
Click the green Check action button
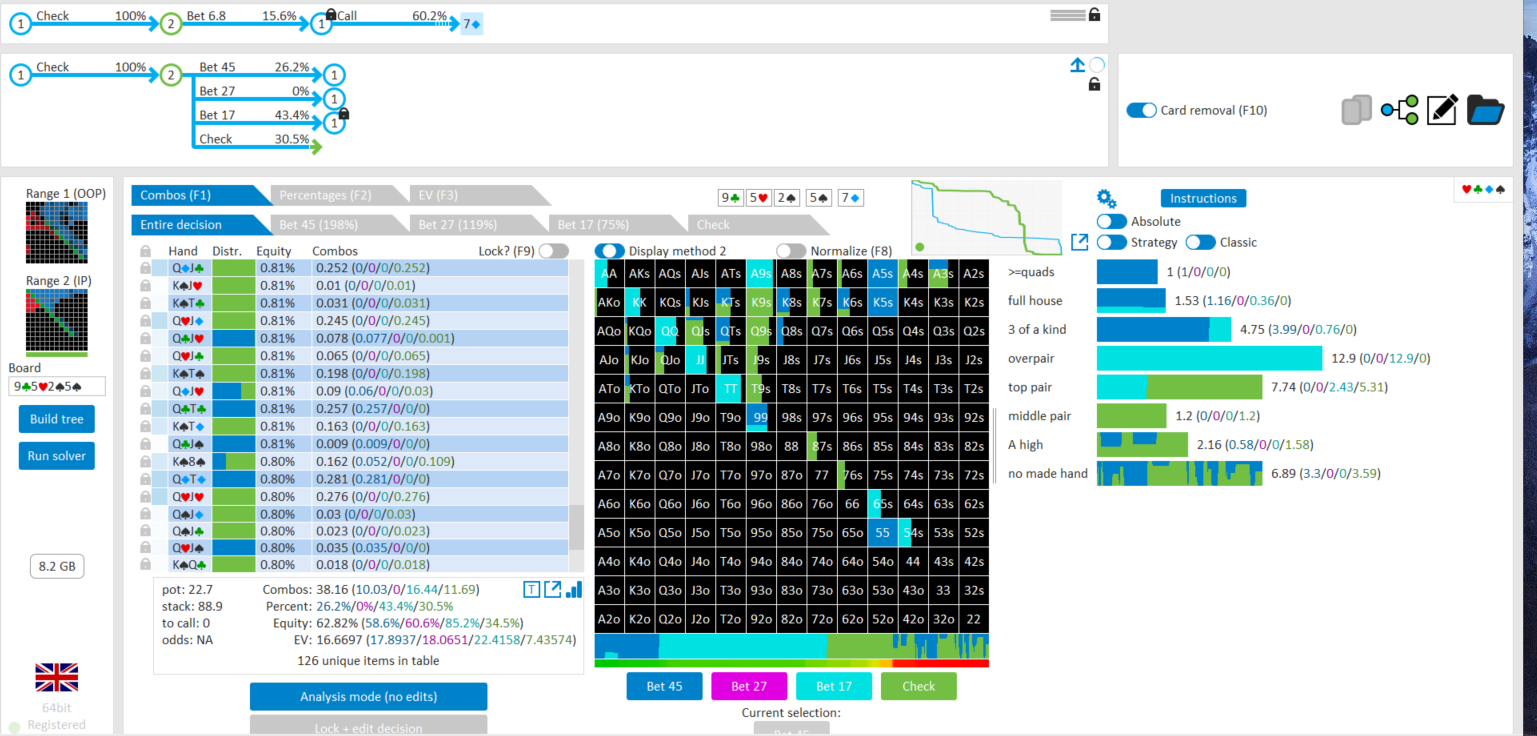pyautogui.click(x=918, y=686)
